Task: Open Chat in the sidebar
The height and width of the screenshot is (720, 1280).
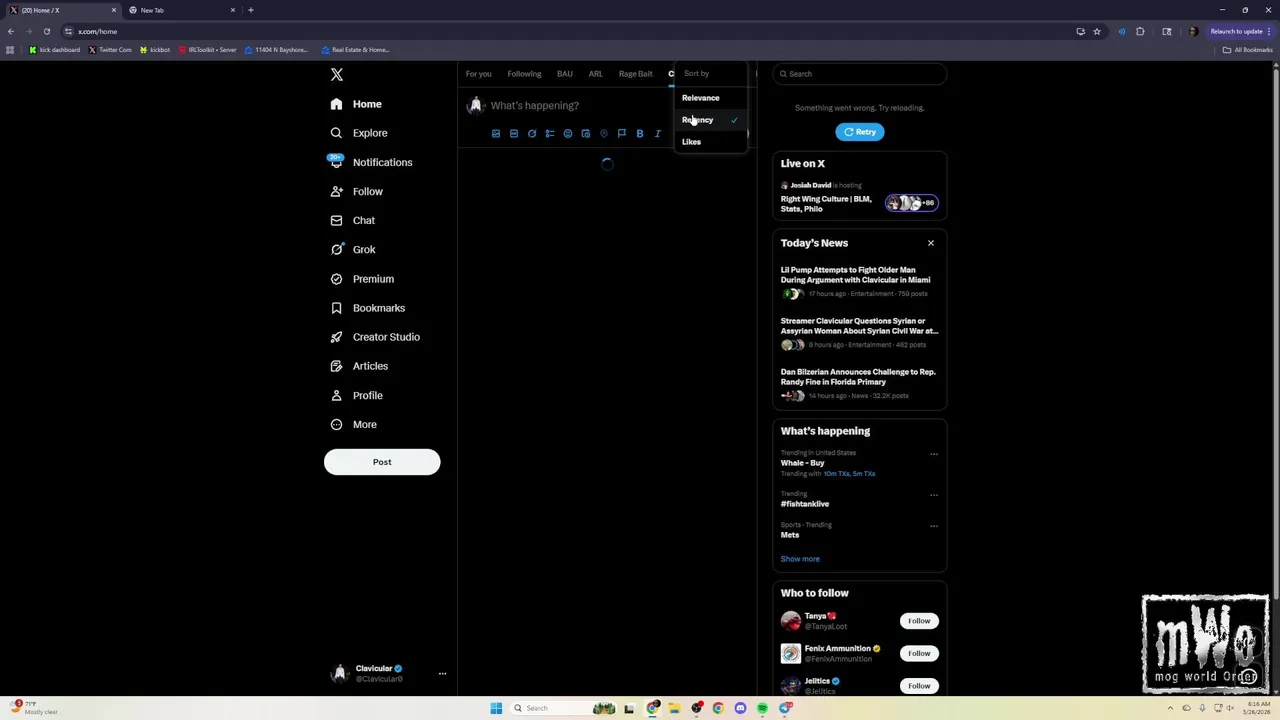Action: tap(352, 220)
